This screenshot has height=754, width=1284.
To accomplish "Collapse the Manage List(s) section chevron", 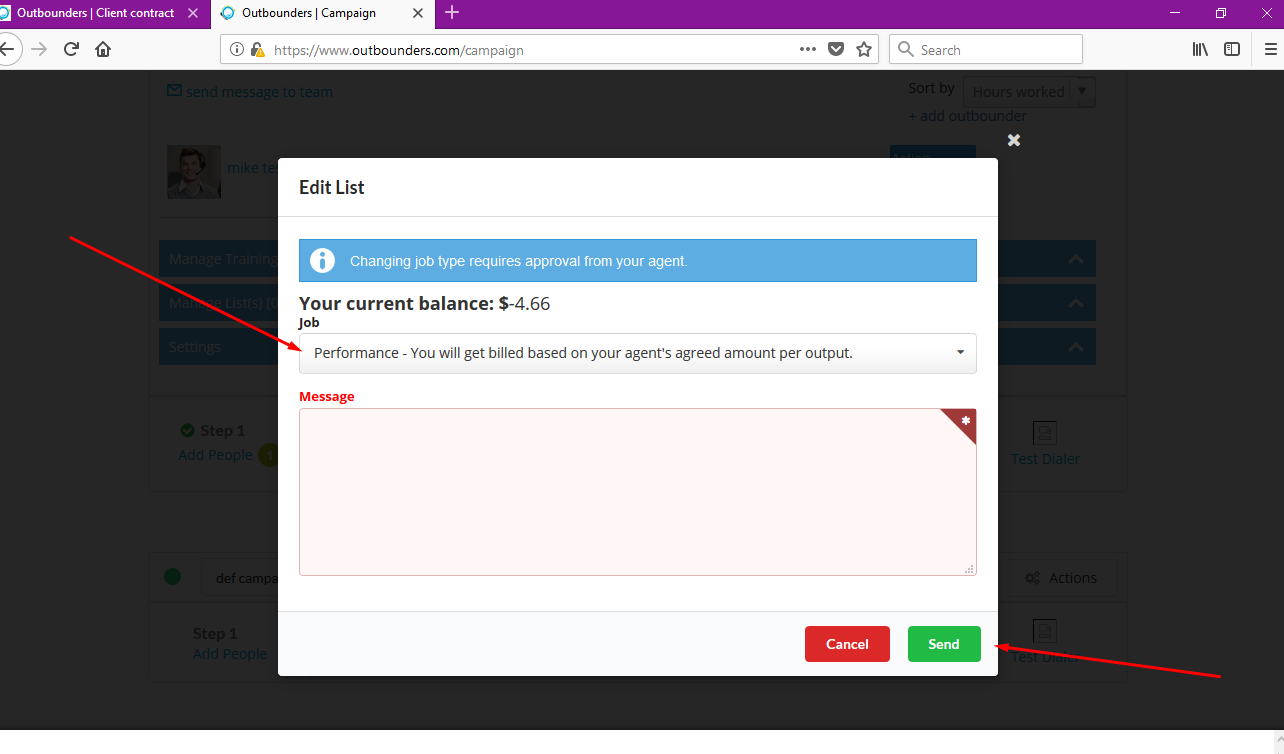I will (1076, 303).
